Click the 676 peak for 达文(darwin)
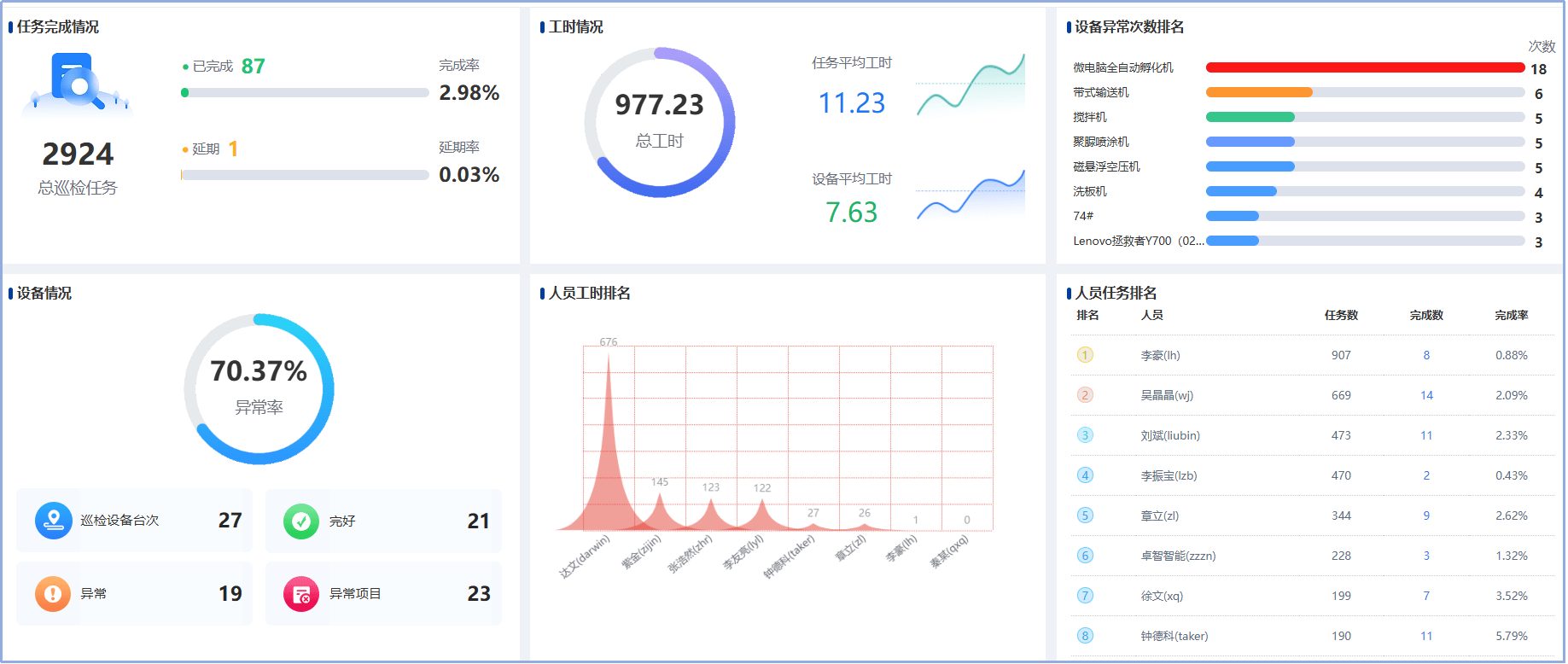 609,358
